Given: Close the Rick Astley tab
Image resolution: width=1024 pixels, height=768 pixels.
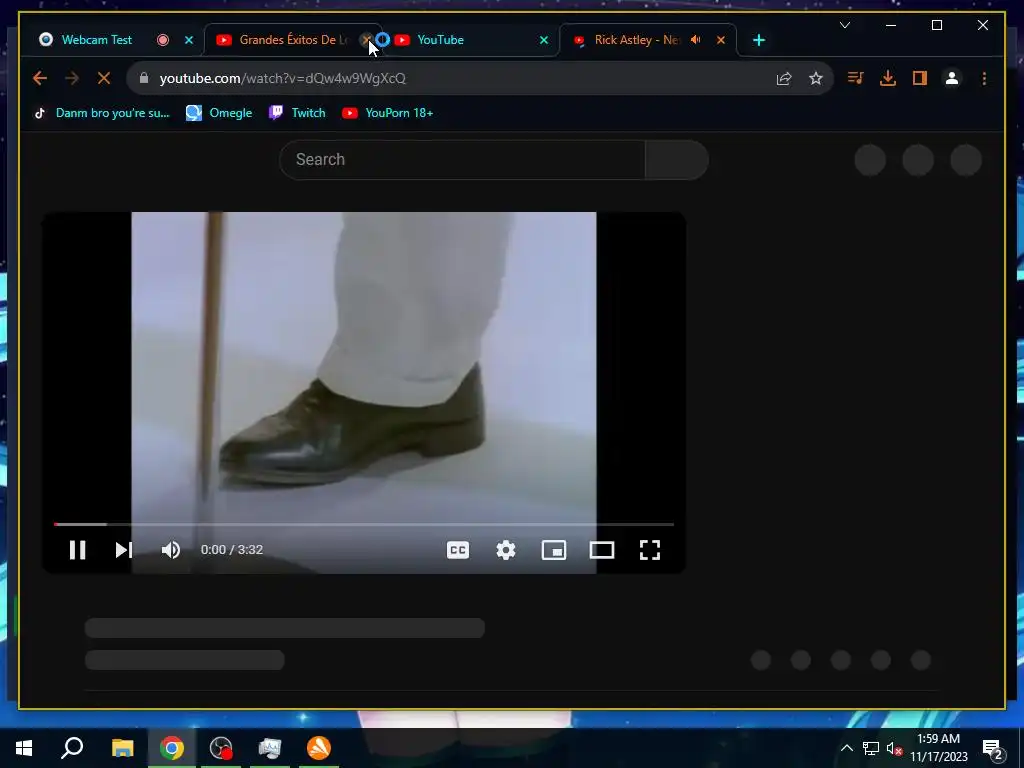Looking at the screenshot, I should pyautogui.click(x=721, y=40).
